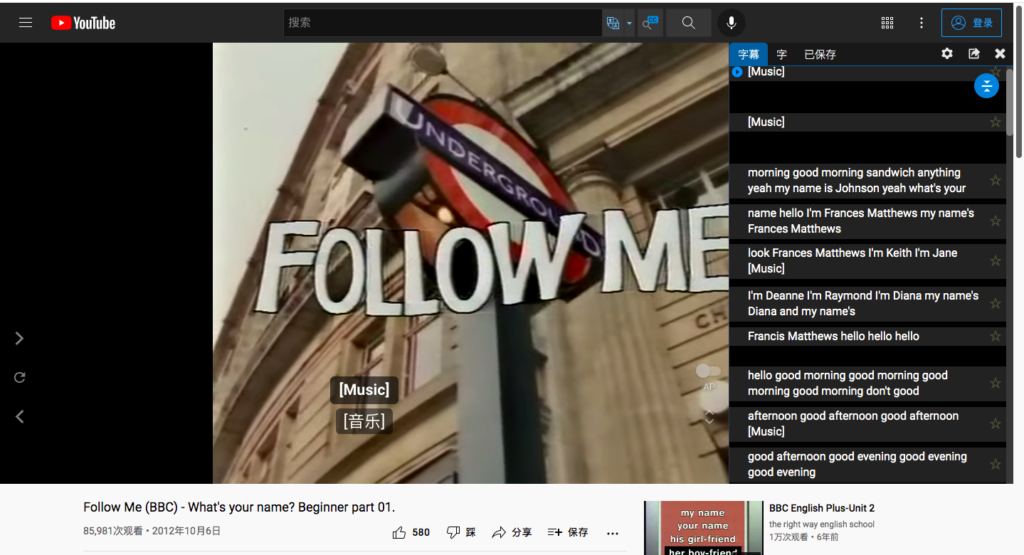Open BBC English Plus-Unit 2 thumbnail

pos(703,528)
